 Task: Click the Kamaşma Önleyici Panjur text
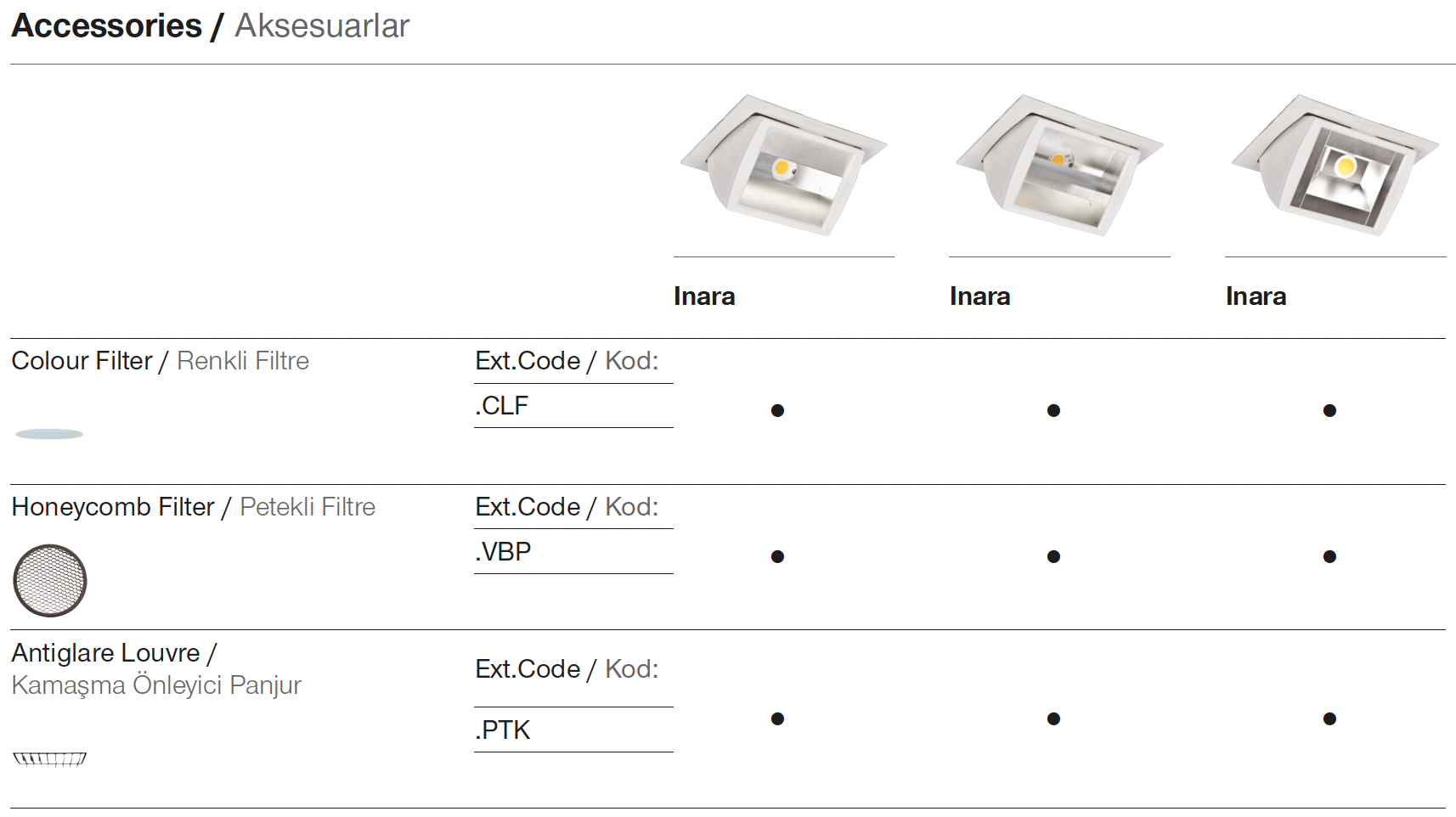[156, 685]
